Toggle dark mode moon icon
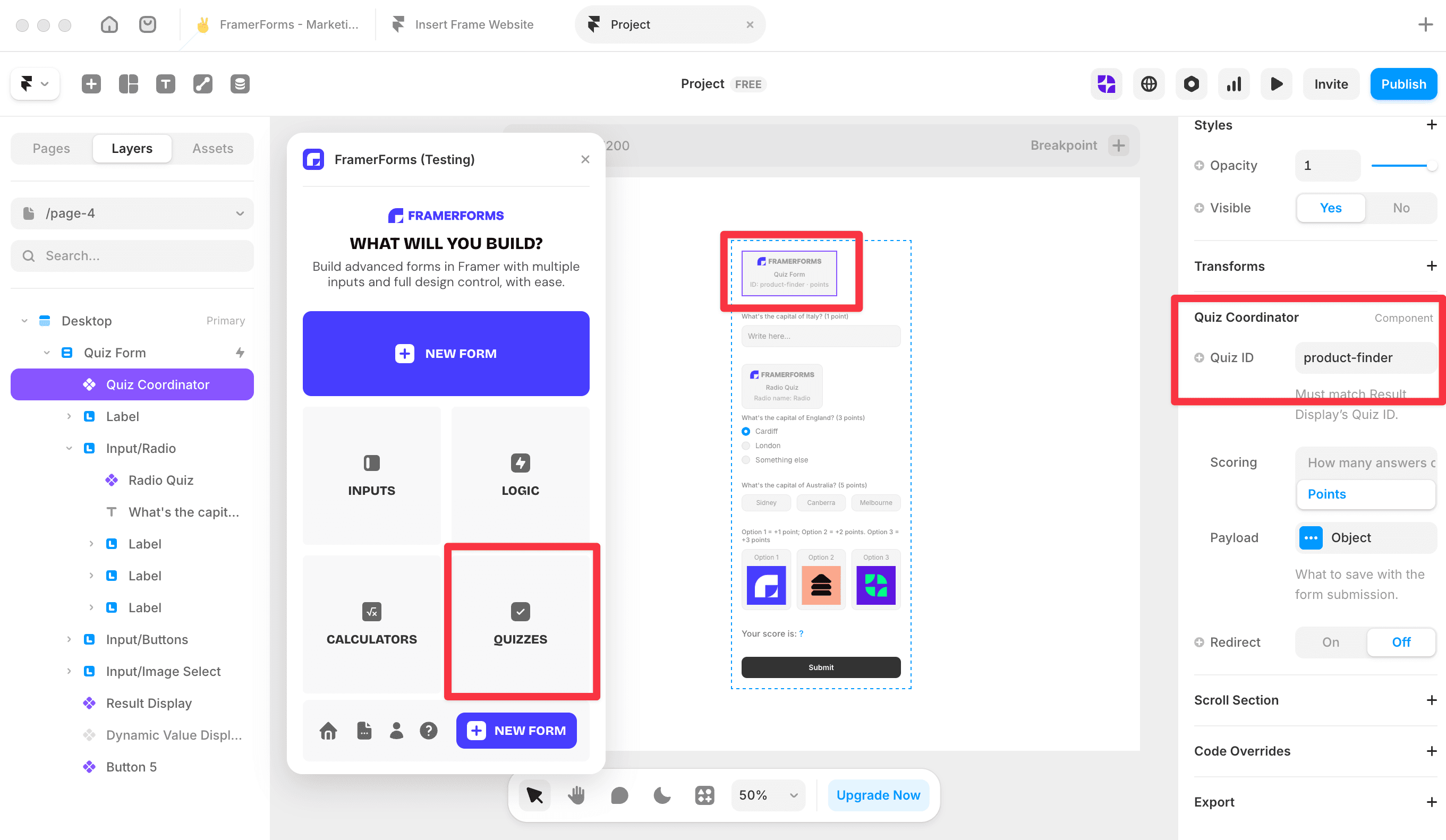 661,795
